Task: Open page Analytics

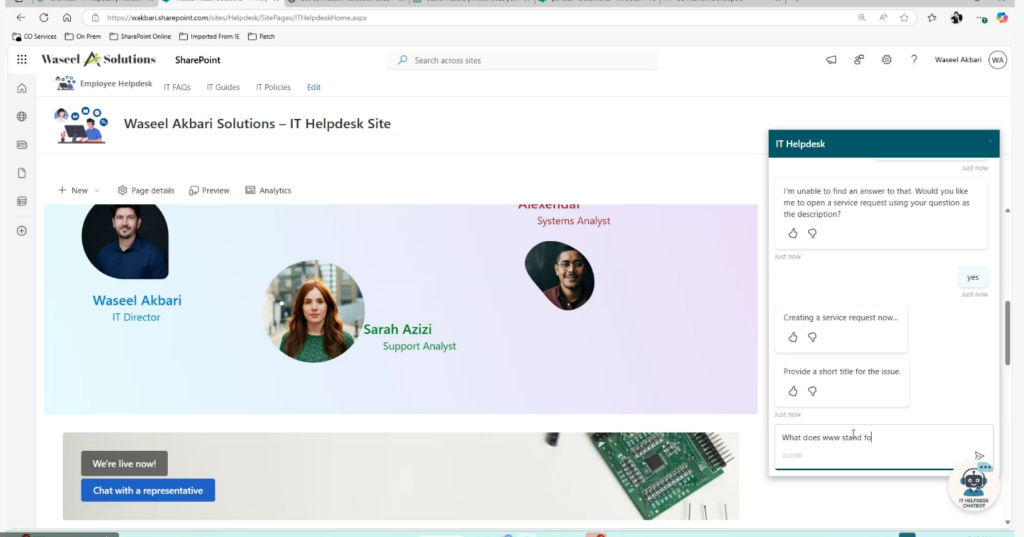Action: (268, 190)
